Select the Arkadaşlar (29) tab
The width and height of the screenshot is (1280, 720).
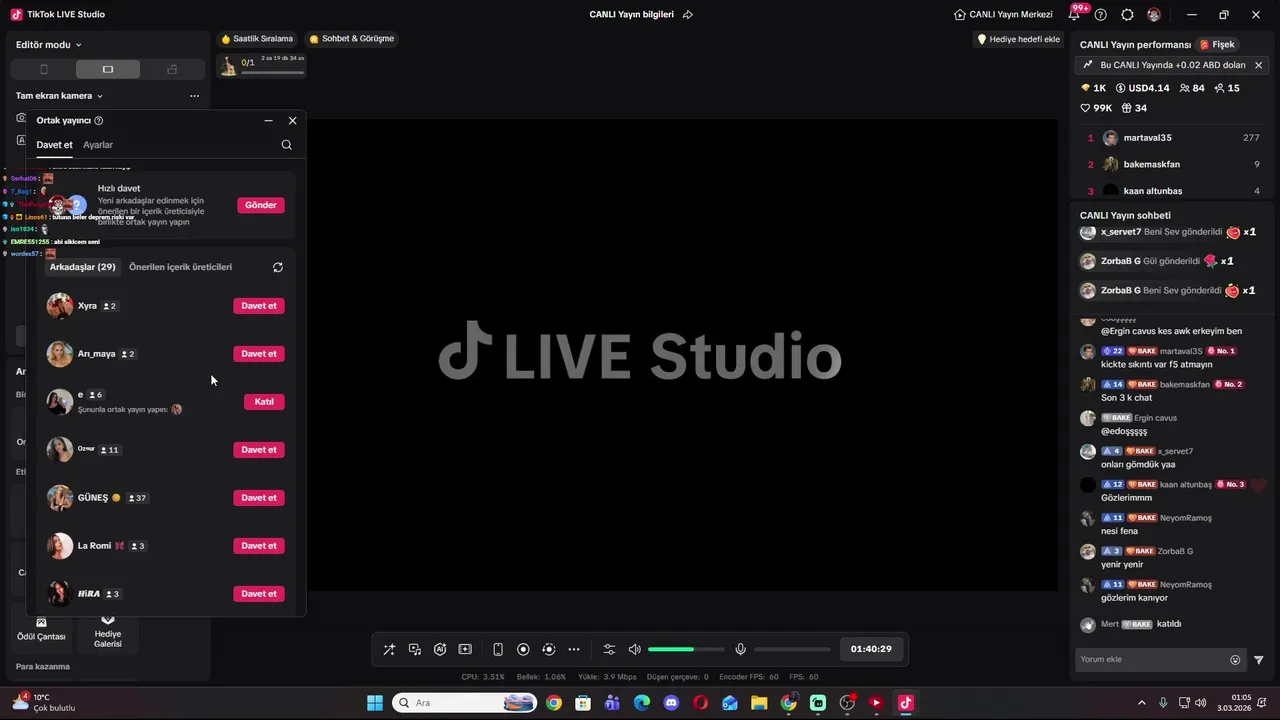83,267
